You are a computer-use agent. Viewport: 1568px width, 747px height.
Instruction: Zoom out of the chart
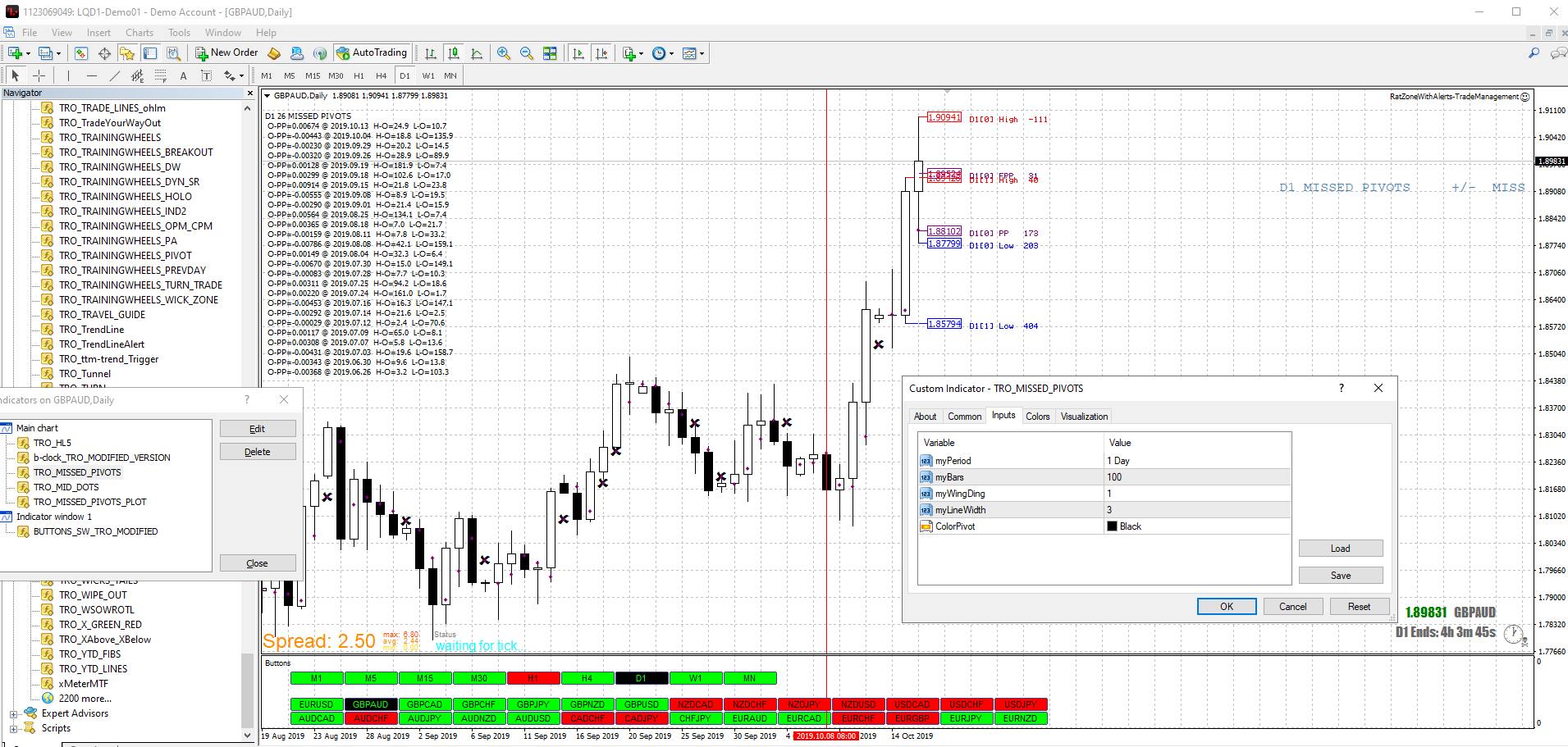pos(527,53)
